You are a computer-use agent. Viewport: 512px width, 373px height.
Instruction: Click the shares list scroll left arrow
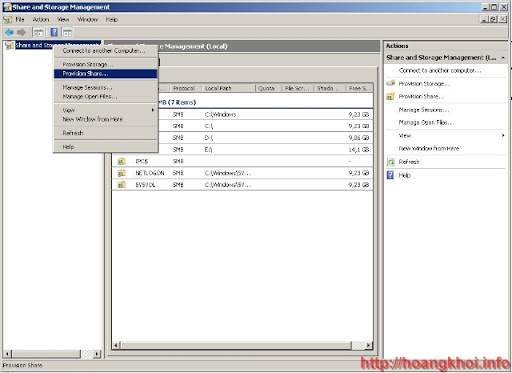click(x=116, y=345)
